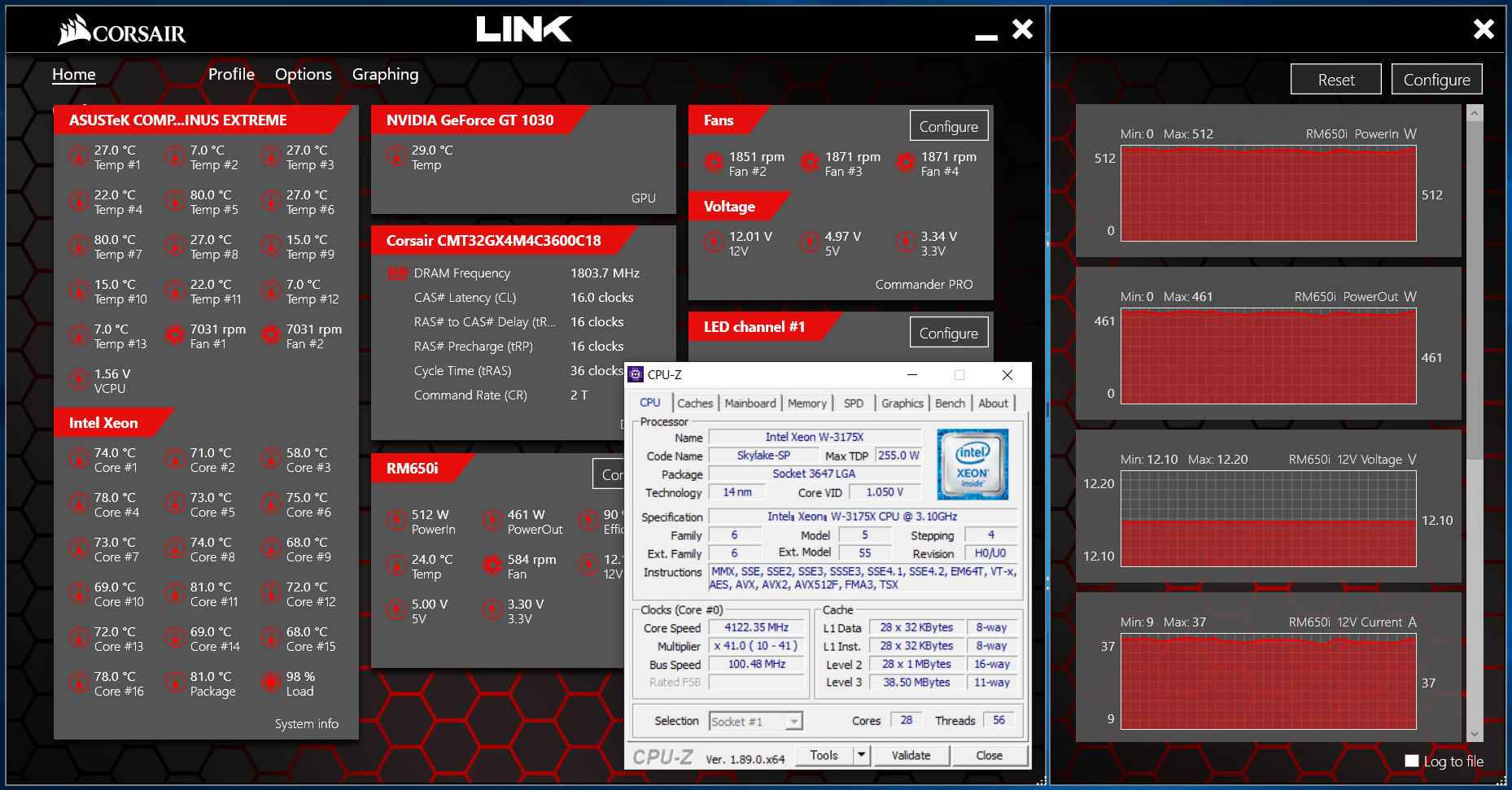Click the graph panel scrollbar down arrow
1512x790 pixels.
tap(1475, 734)
